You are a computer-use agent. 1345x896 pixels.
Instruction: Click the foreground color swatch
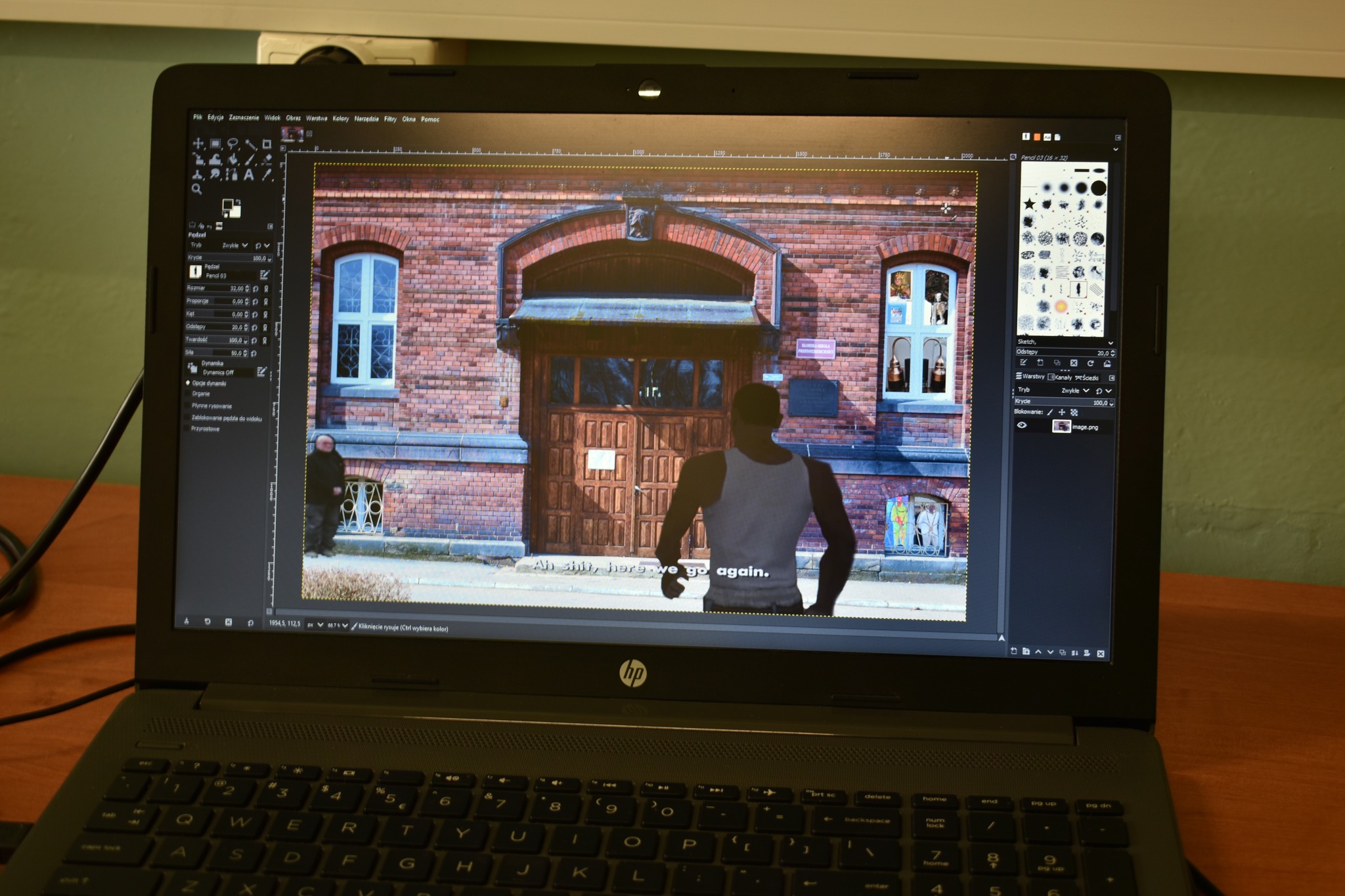227,205
